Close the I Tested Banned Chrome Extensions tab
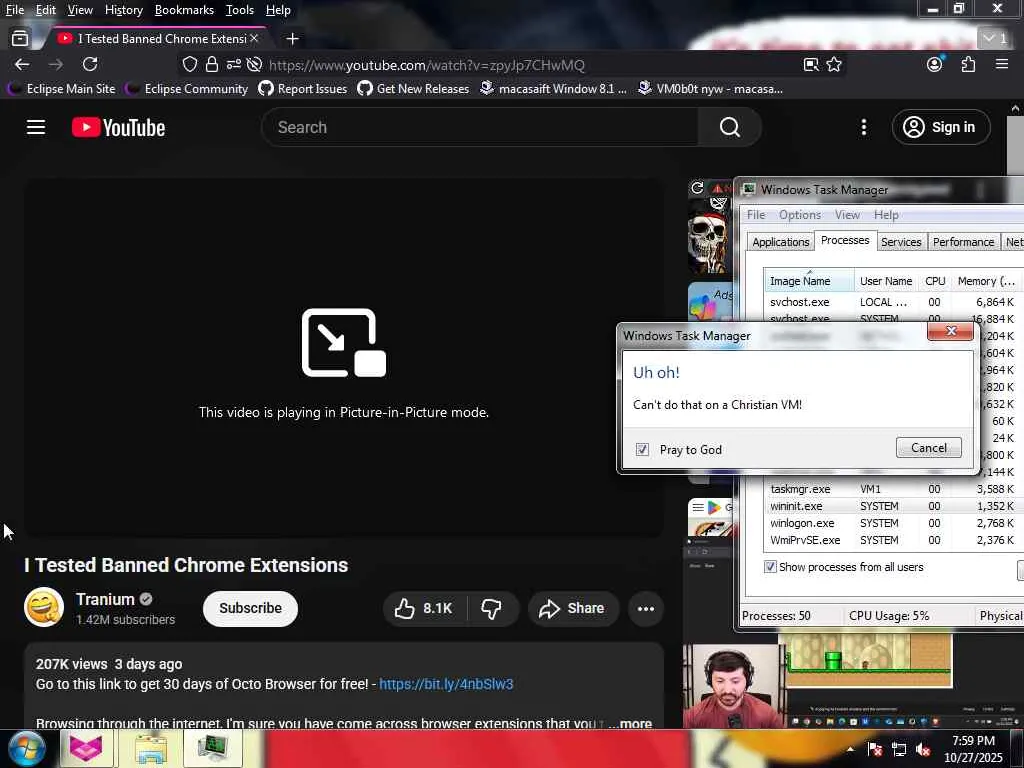The height and width of the screenshot is (768, 1024). click(x=254, y=39)
